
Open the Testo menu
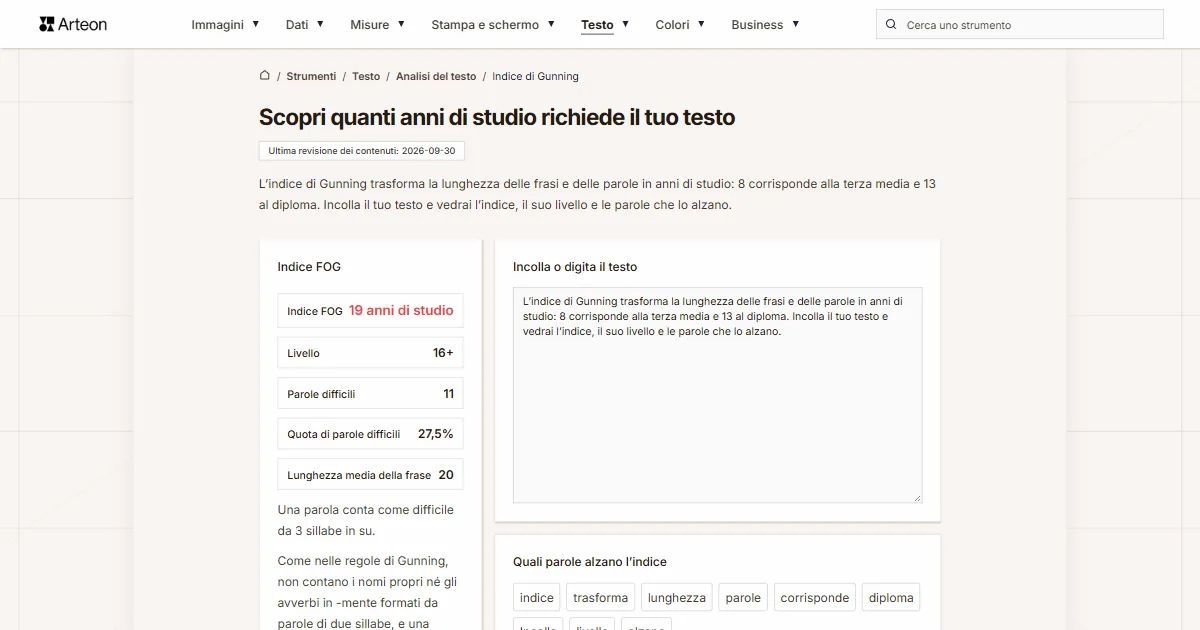tap(597, 24)
